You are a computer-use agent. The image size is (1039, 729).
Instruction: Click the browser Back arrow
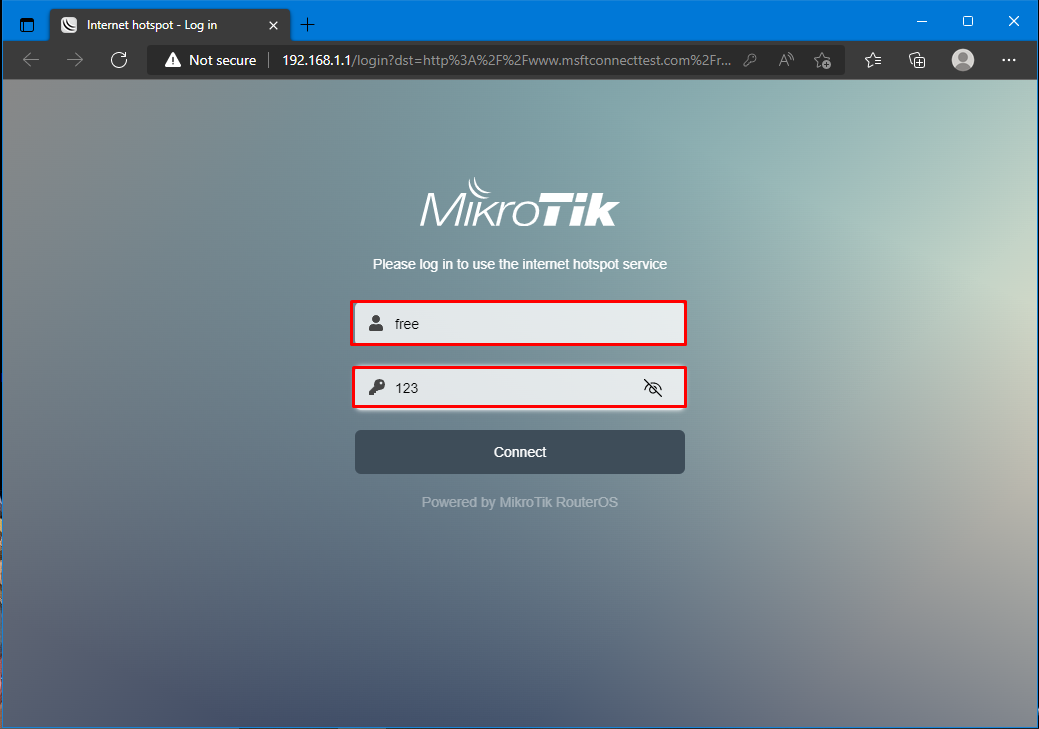click(x=31, y=60)
